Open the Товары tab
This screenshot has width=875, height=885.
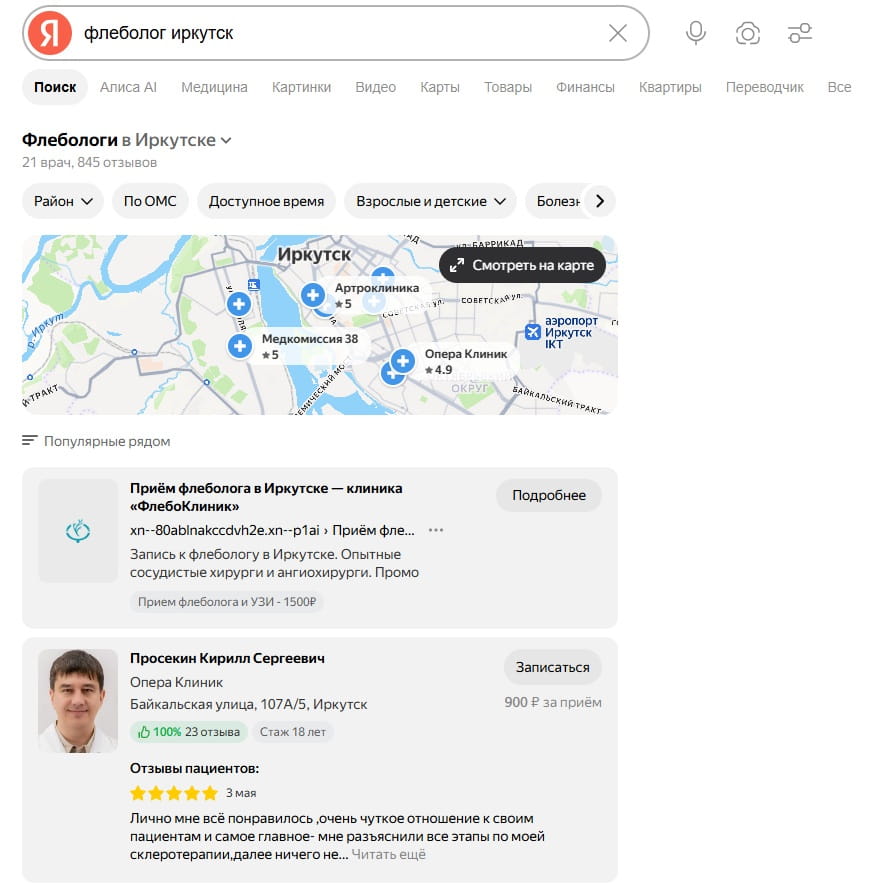tap(508, 87)
